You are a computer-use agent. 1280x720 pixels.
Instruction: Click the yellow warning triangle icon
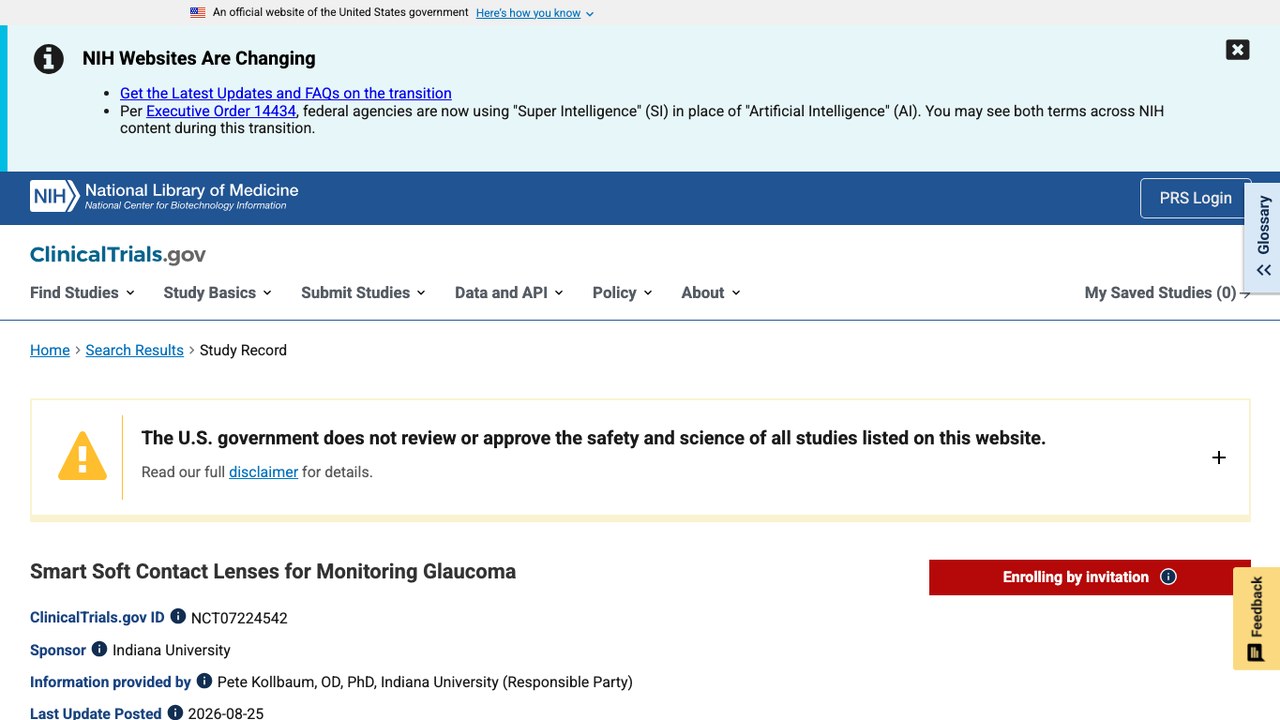tap(82, 456)
